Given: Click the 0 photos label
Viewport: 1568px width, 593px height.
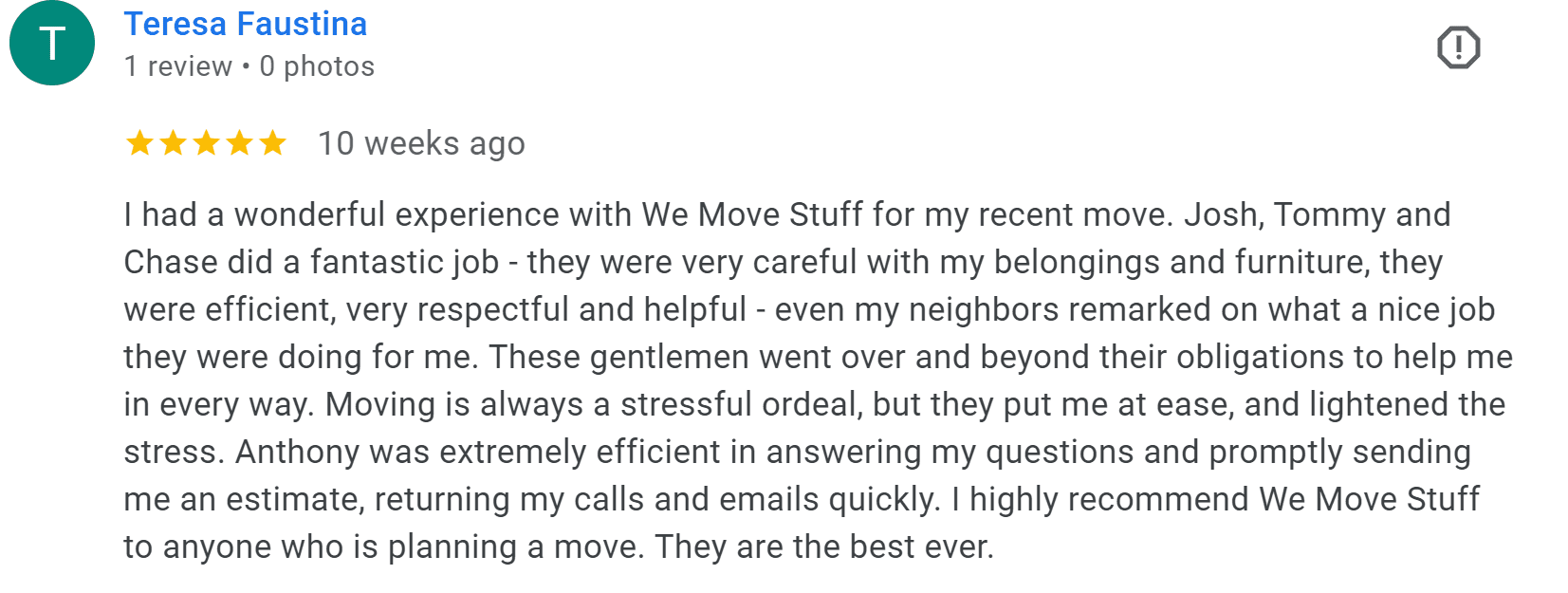Looking at the screenshot, I should pyautogui.click(x=317, y=65).
